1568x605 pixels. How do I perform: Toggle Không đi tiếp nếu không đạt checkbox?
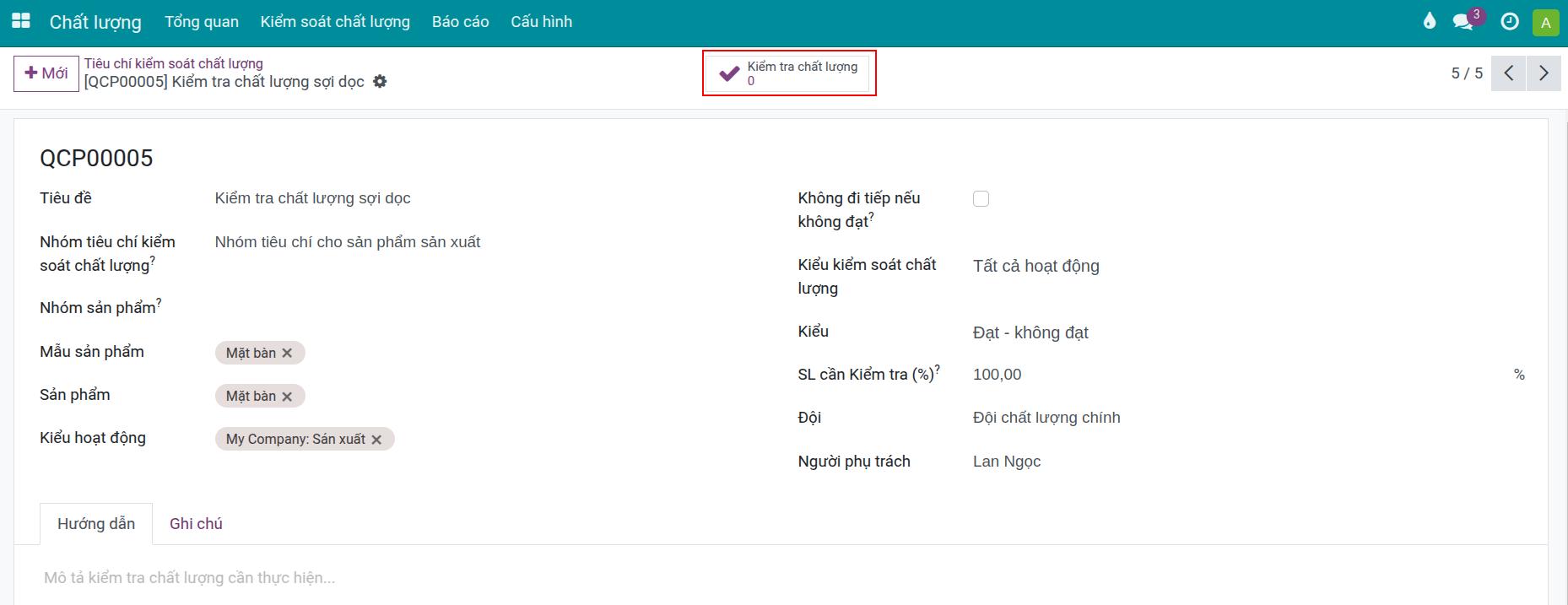981,198
